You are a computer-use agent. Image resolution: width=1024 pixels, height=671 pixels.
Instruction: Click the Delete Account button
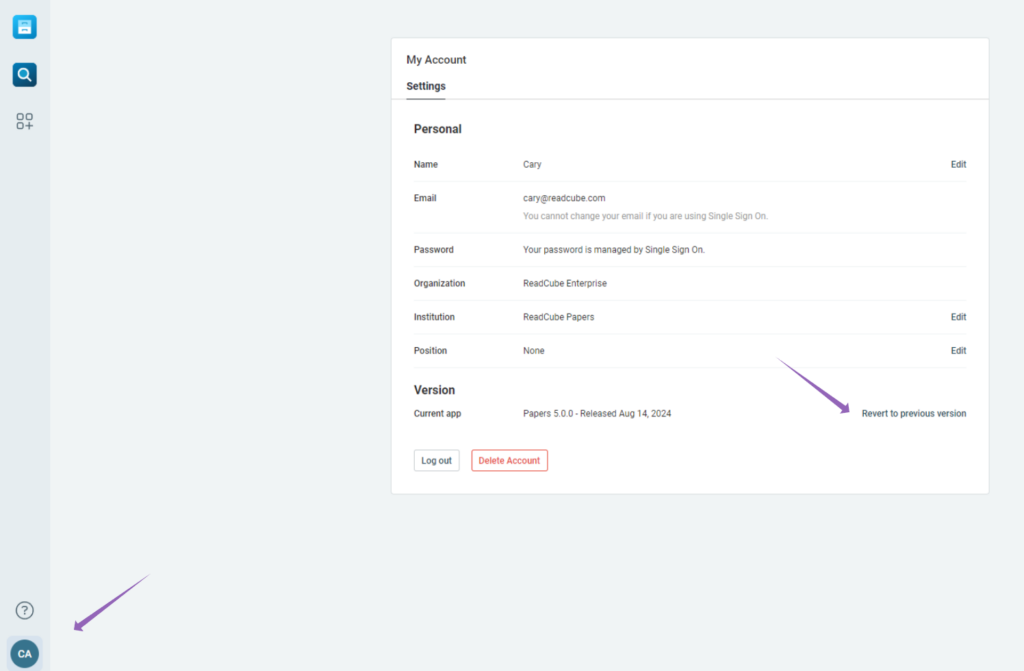(x=509, y=461)
